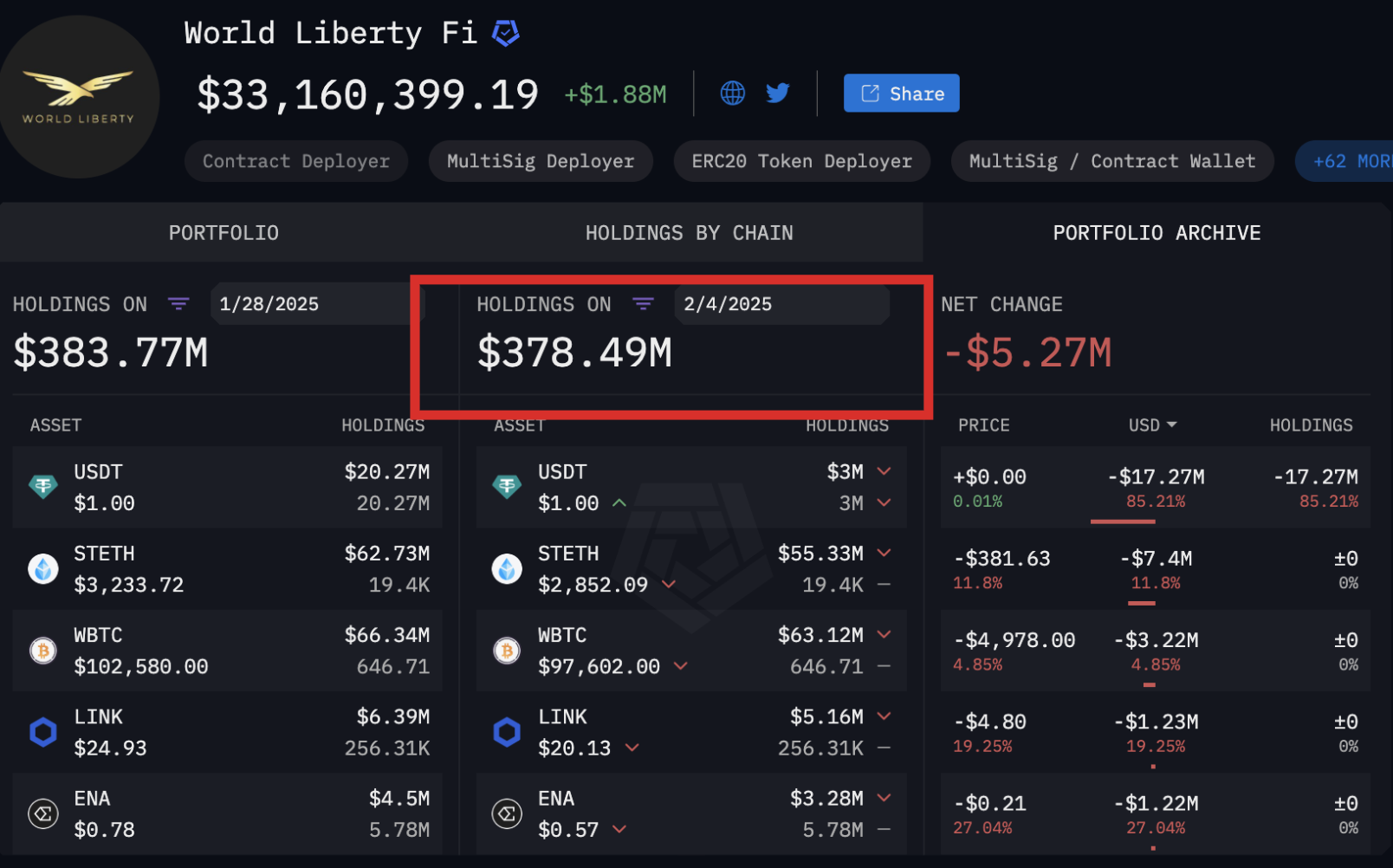Click the MultiSig Deployer tag

coord(541,161)
